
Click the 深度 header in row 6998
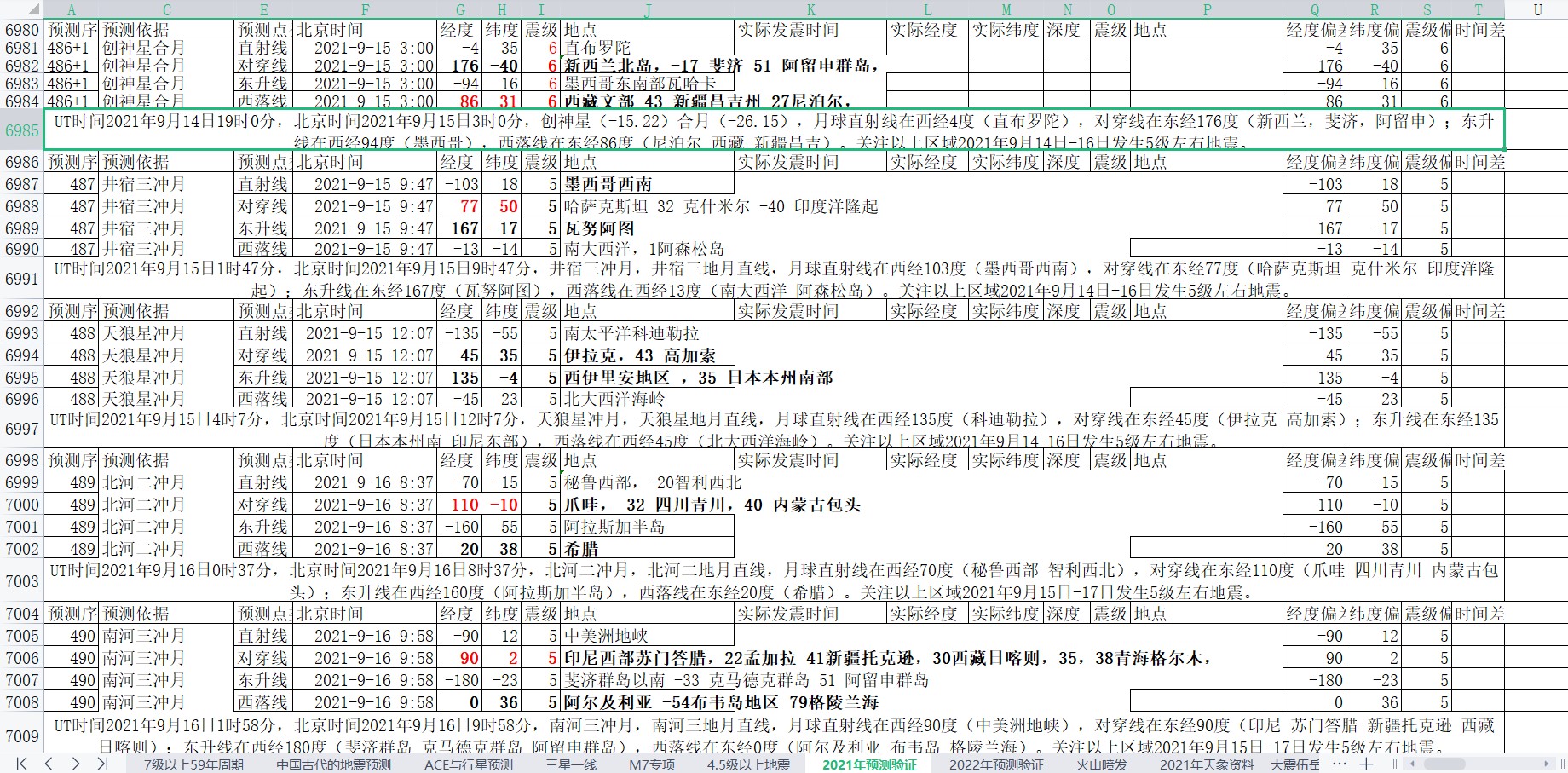pos(1067,460)
